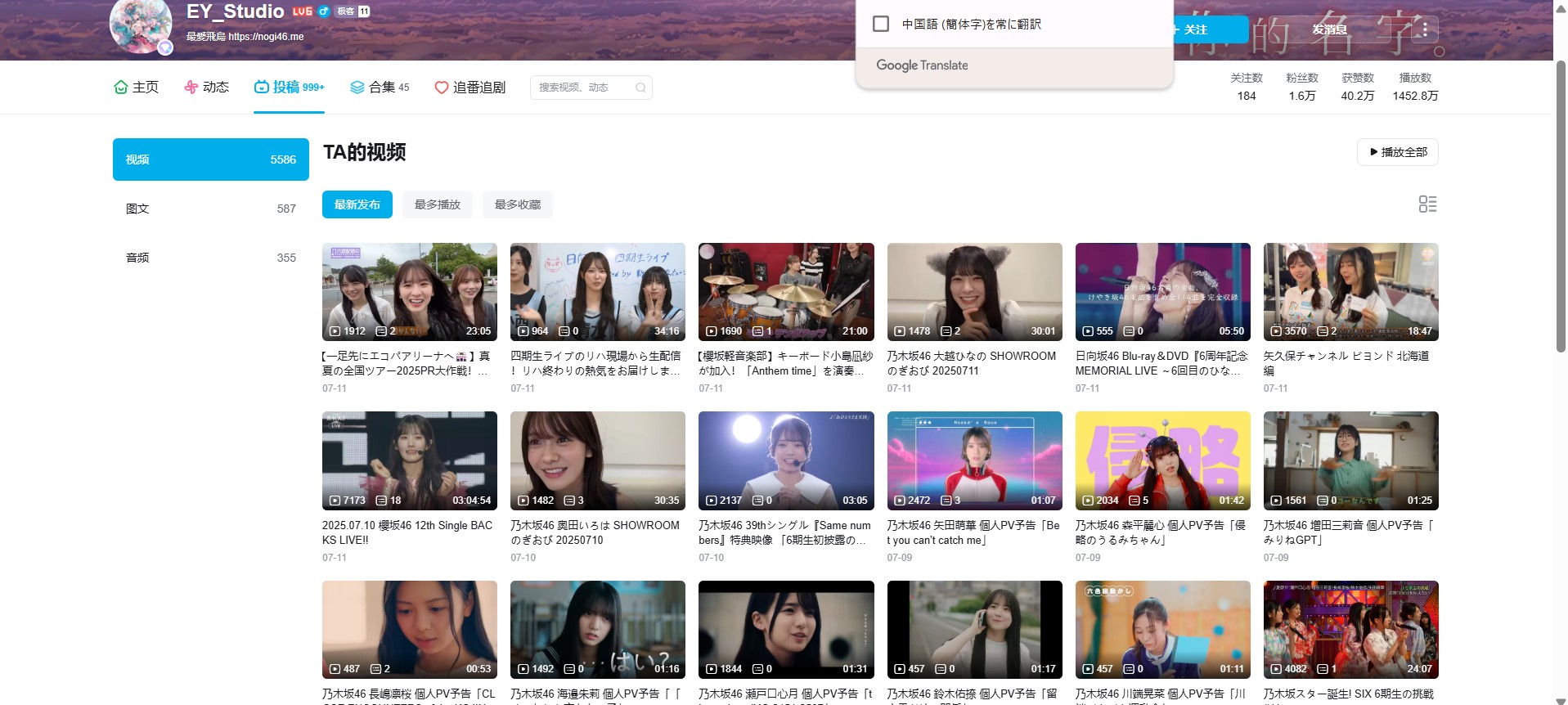Click the layers icon beside 合集
1568x705 pixels.
tap(357, 87)
